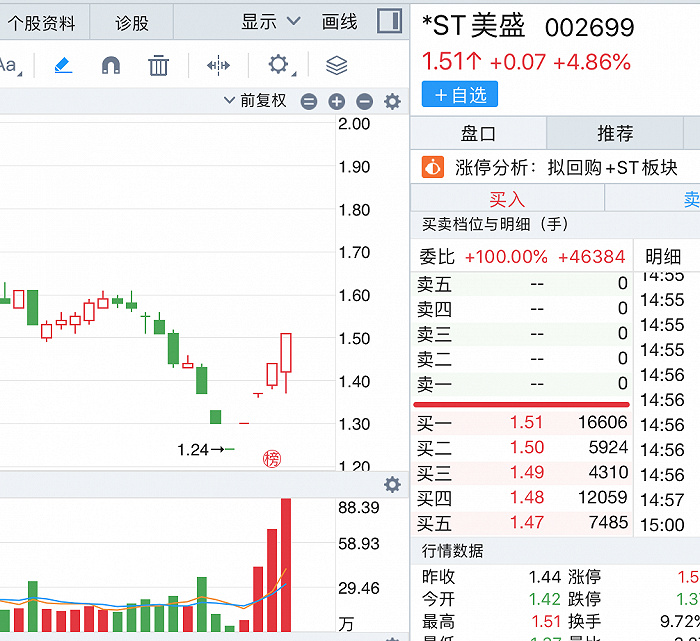Click the 卖 sell button
Viewport: 700px width, 641px height.
653,199
